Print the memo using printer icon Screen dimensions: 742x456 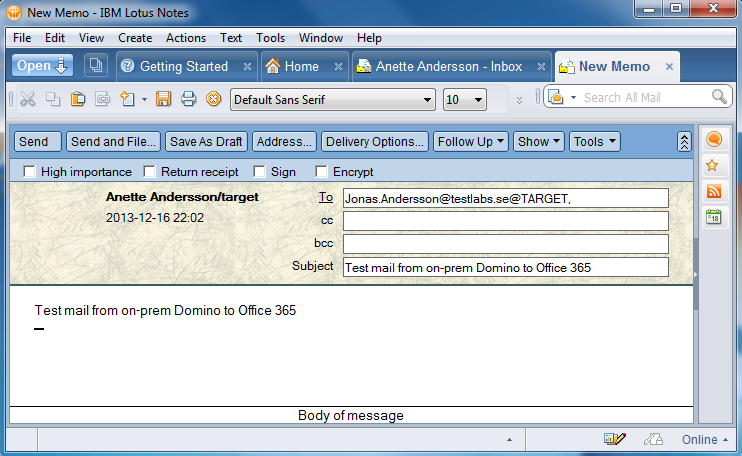click(x=188, y=99)
